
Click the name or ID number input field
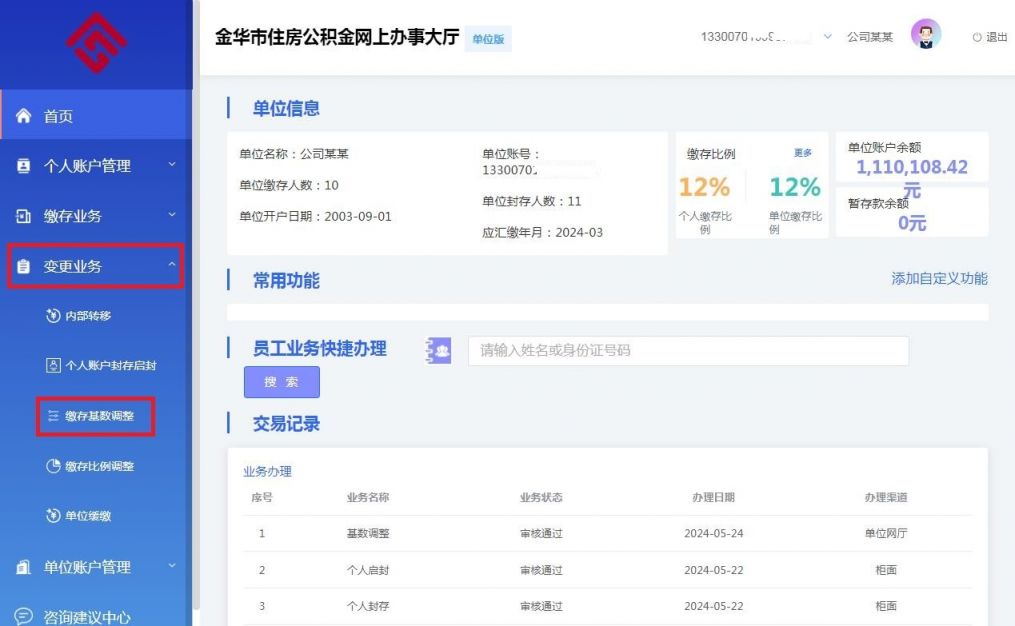(x=687, y=350)
